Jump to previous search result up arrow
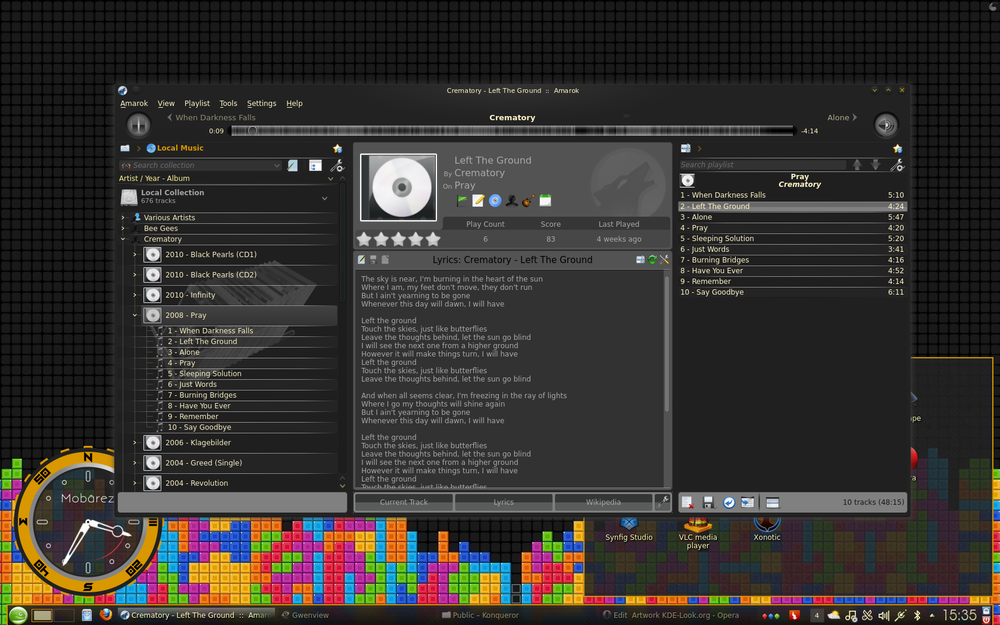The image size is (1000, 625). click(x=857, y=165)
